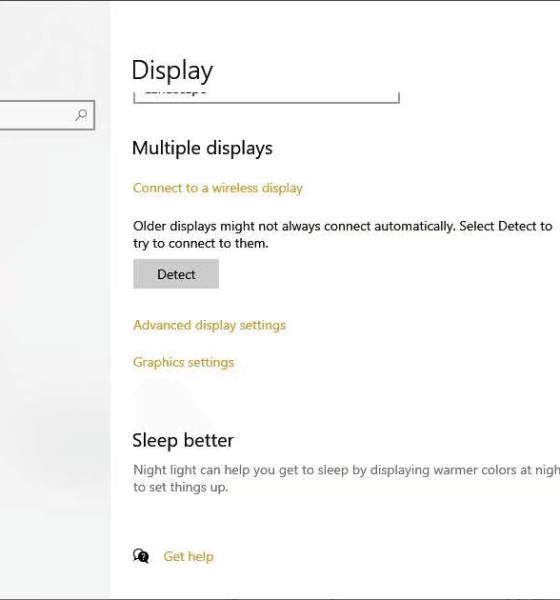Click empty sidebar area below search box

click(54, 306)
